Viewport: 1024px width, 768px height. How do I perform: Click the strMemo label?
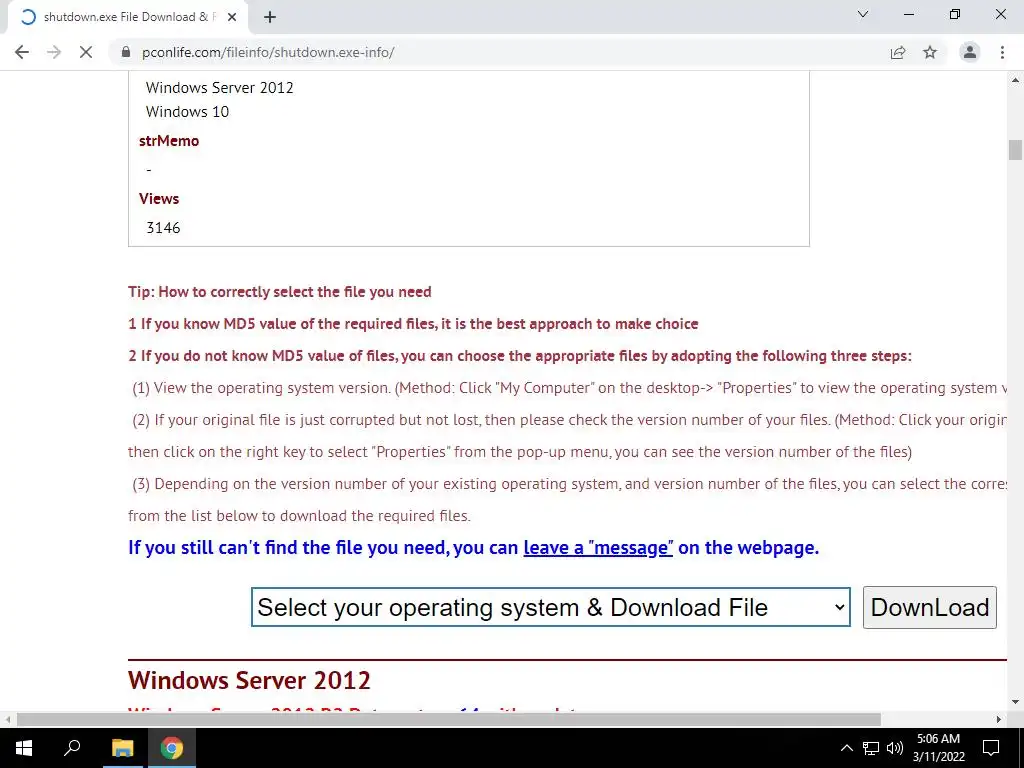[168, 140]
